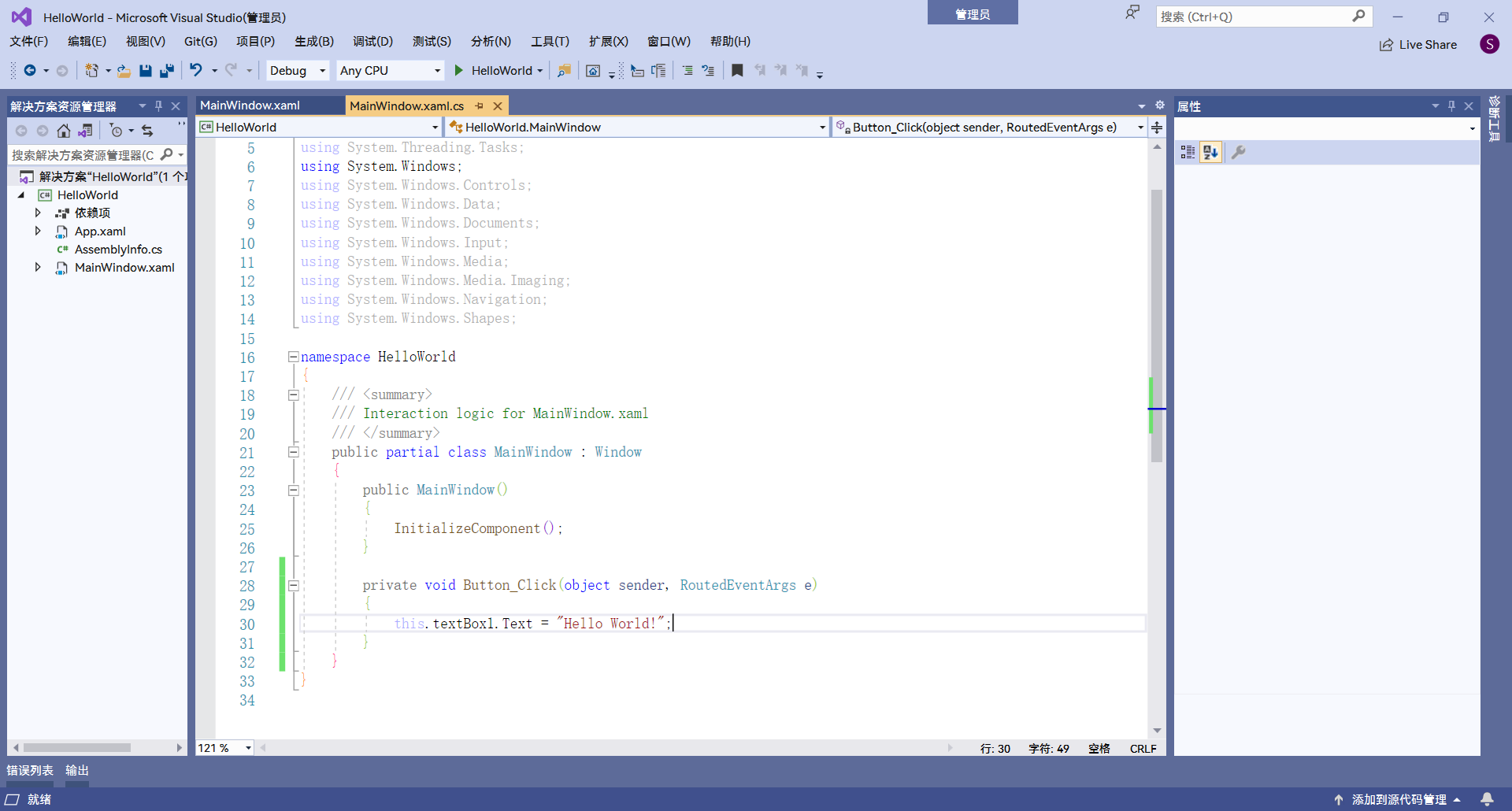Click the Solution Explorer search field

[x=83, y=154]
